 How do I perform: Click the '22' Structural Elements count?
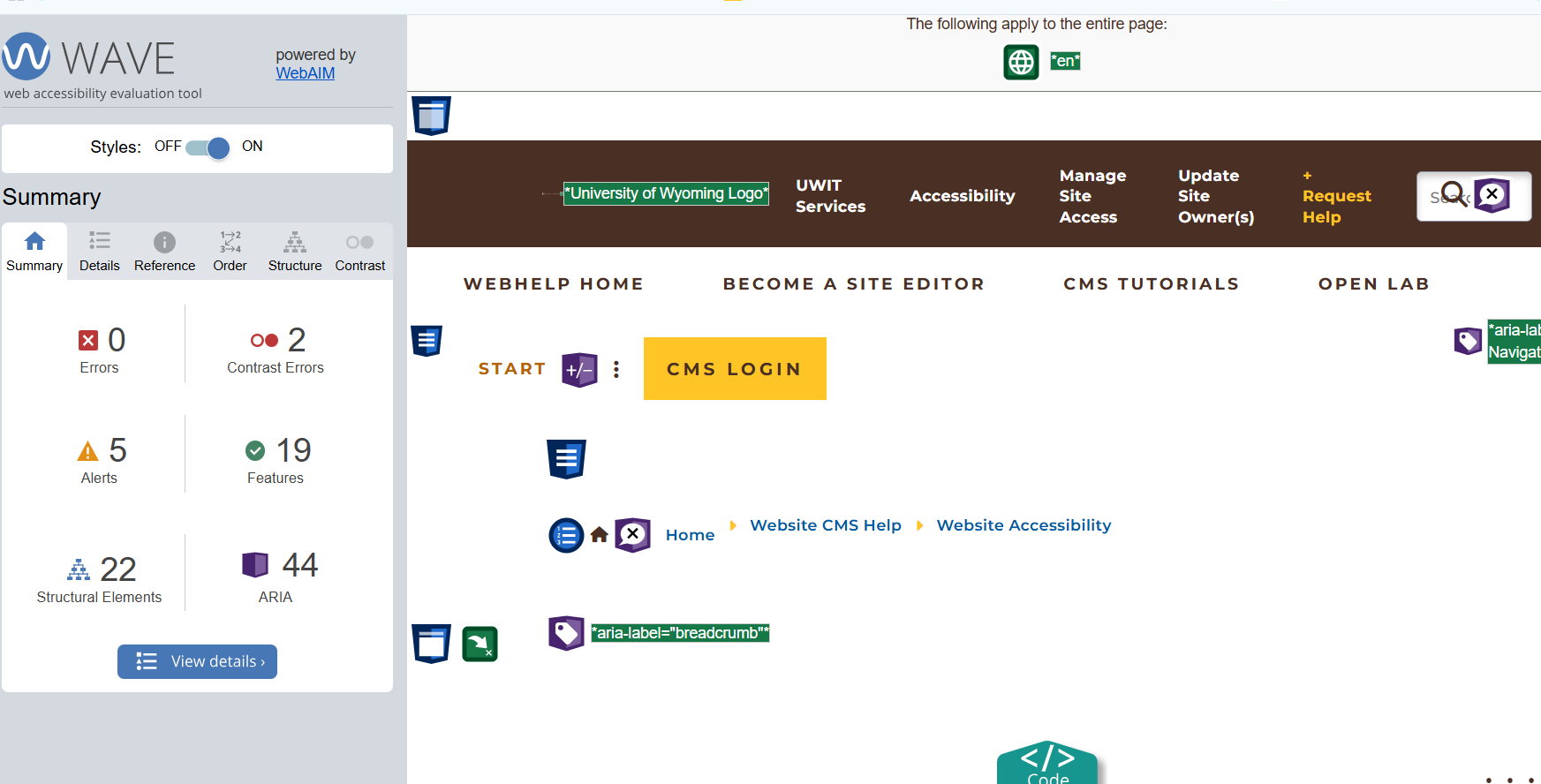(118, 569)
